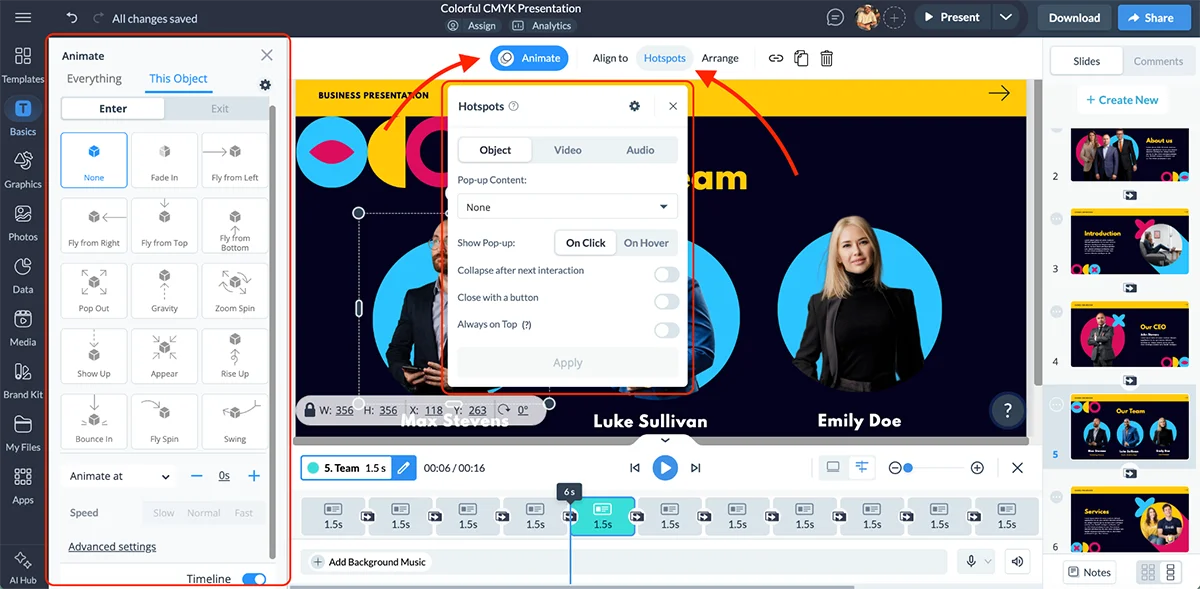1200x589 pixels.
Task: Select the Fade In animation
Action: pyautogui.click(x=164, y=160)
